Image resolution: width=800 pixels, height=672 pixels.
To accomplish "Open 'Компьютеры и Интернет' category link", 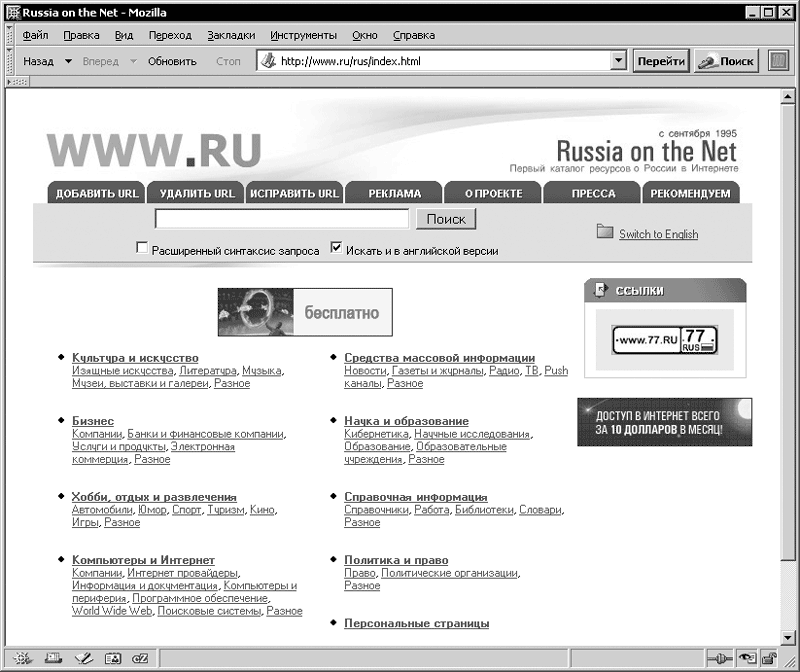I will click(143, 560).
